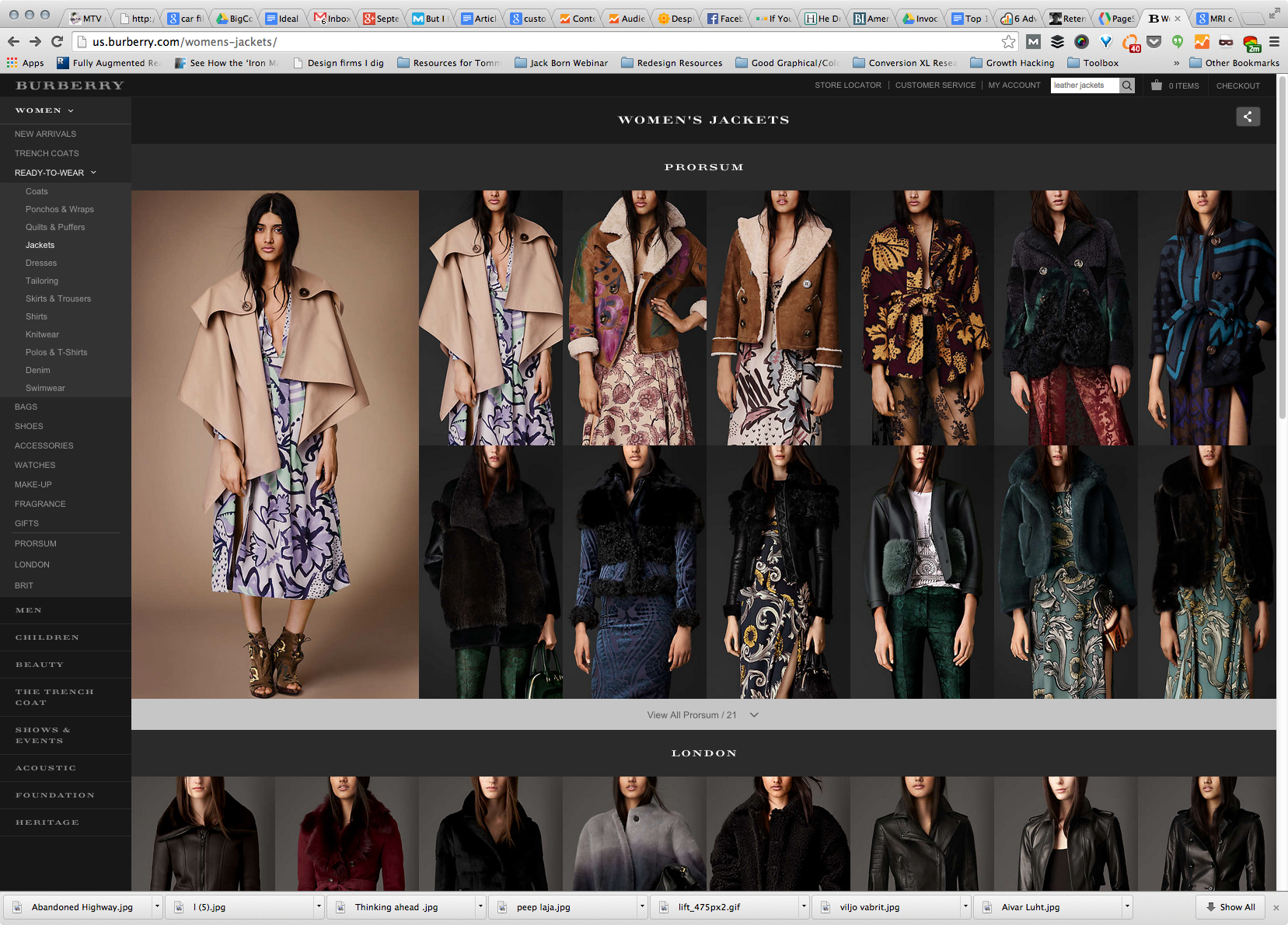Open the Prorsum collection link in sidebar
This screenshot has width=1288, height=925.
point(36,543)
